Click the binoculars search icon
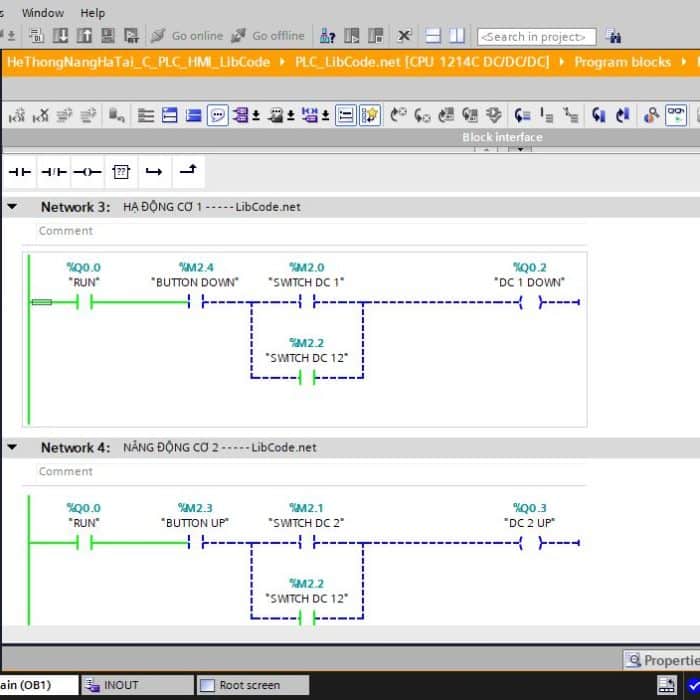 (614, 36)
